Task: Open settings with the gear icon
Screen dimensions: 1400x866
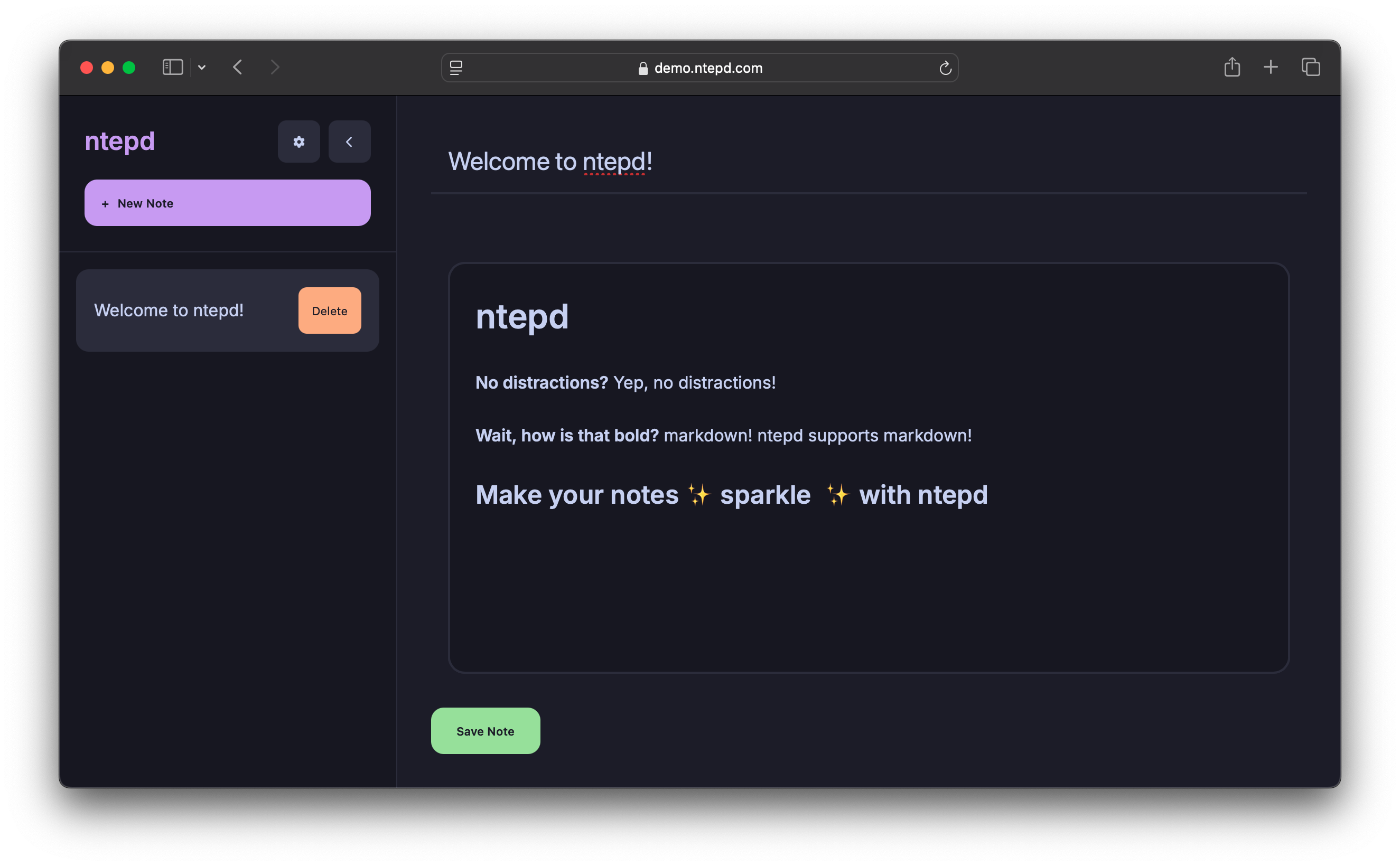Action: coord(298,142)
